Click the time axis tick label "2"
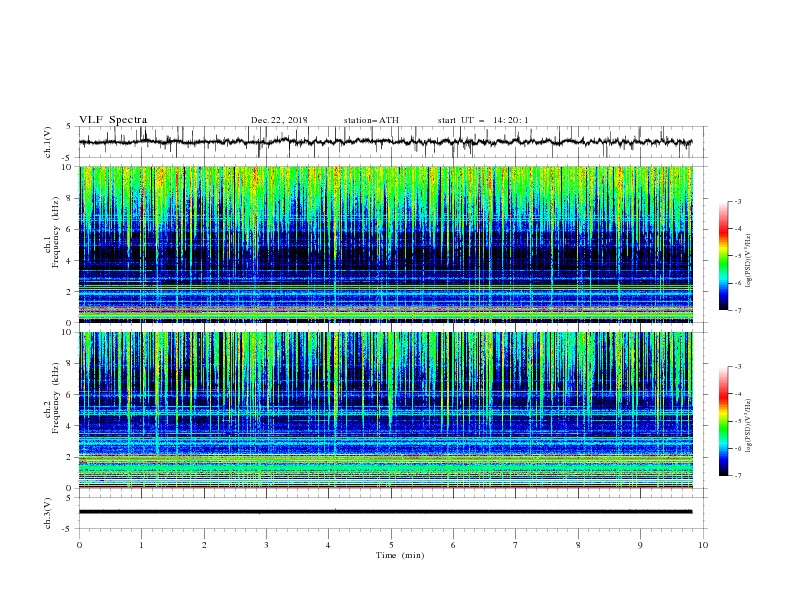 click(x=204, y=545)
